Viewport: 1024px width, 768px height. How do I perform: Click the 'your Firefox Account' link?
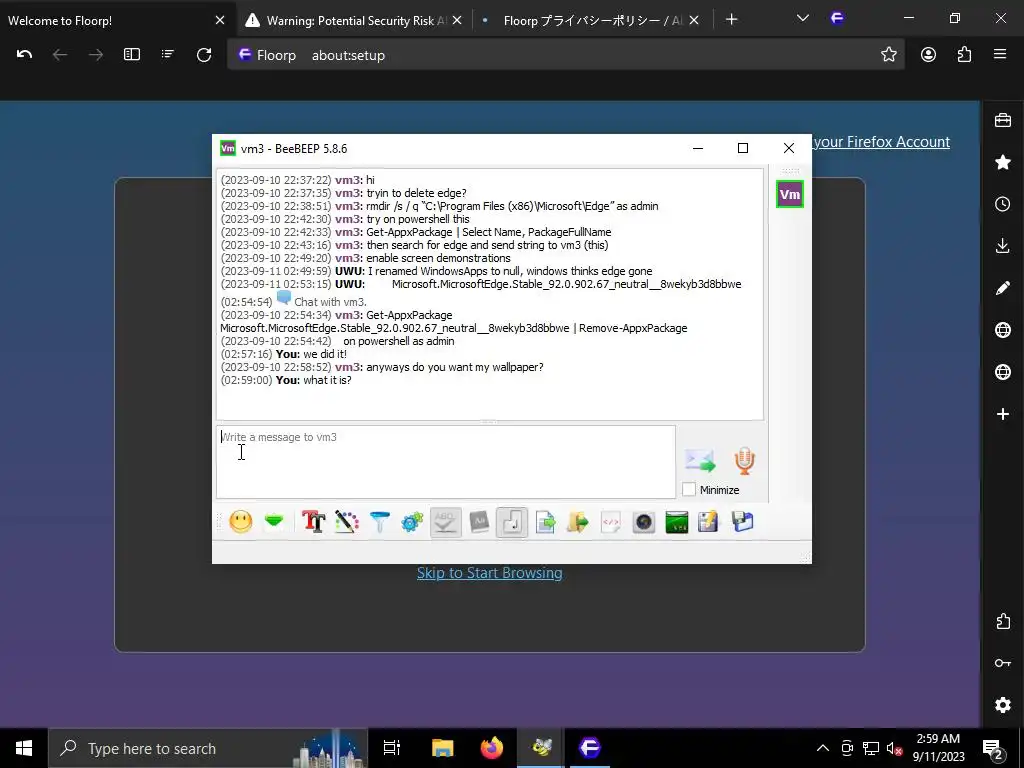tap(882, 142)
